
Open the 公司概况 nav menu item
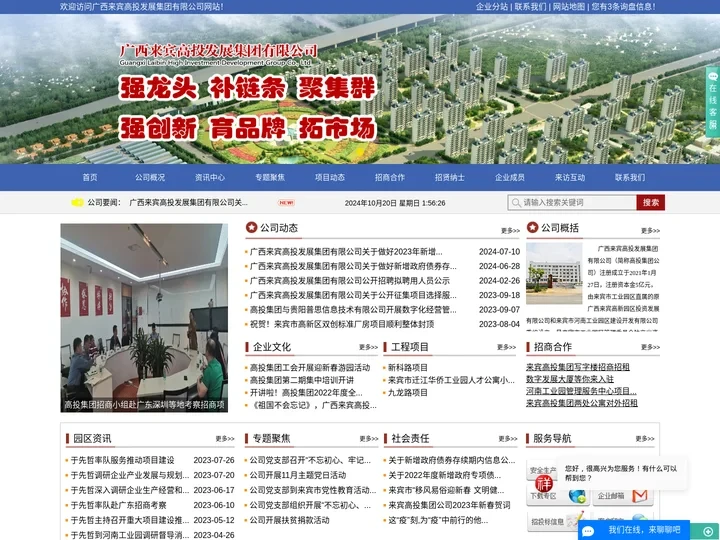click(x=150, y=177)
